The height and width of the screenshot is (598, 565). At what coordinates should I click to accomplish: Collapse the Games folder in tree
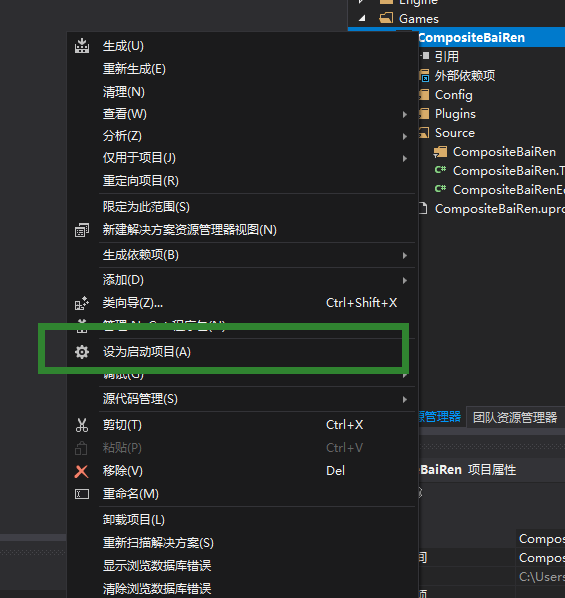[x=362, y=18]
